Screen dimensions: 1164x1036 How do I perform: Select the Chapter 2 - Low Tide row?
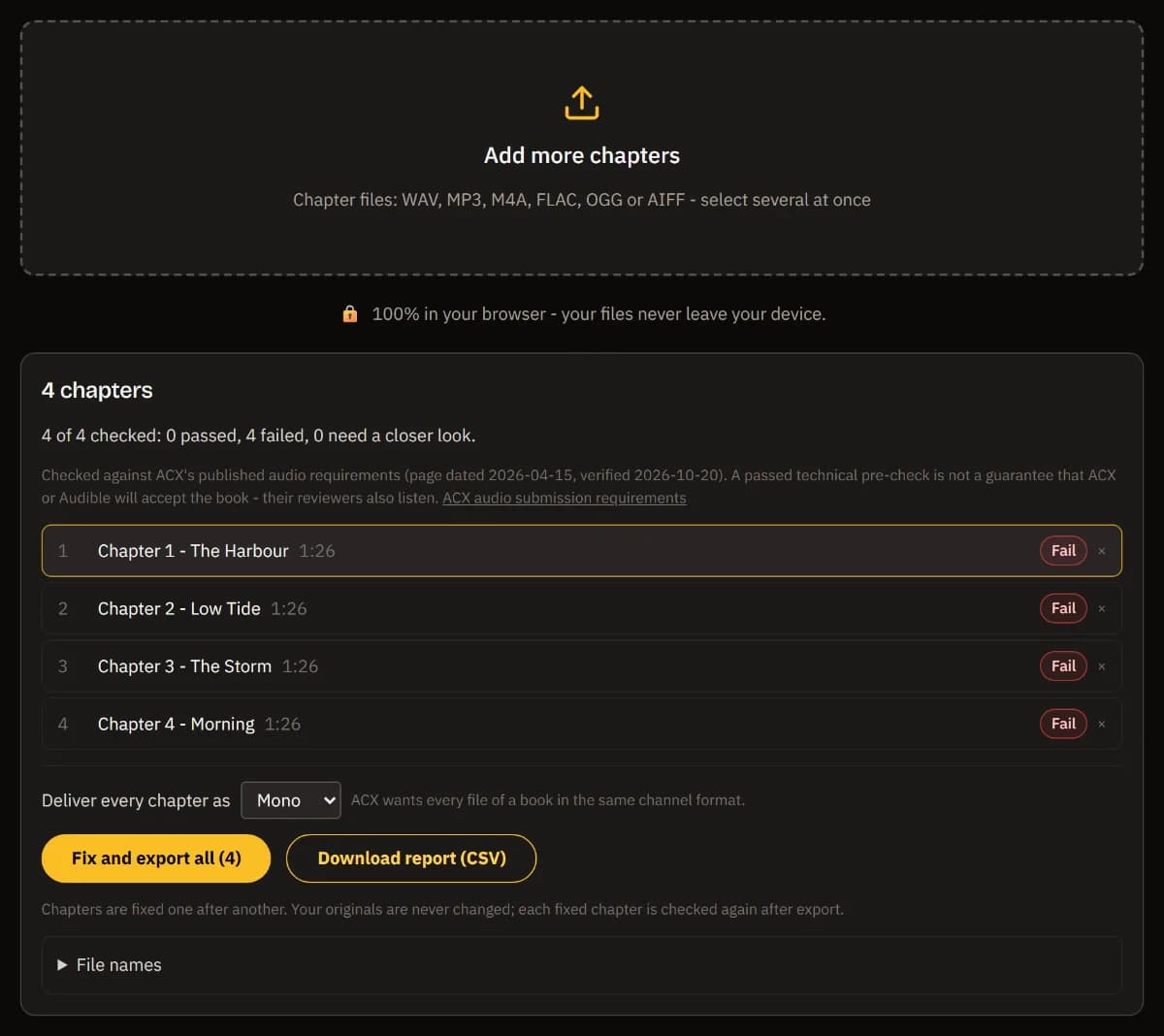tap(582, 609)
